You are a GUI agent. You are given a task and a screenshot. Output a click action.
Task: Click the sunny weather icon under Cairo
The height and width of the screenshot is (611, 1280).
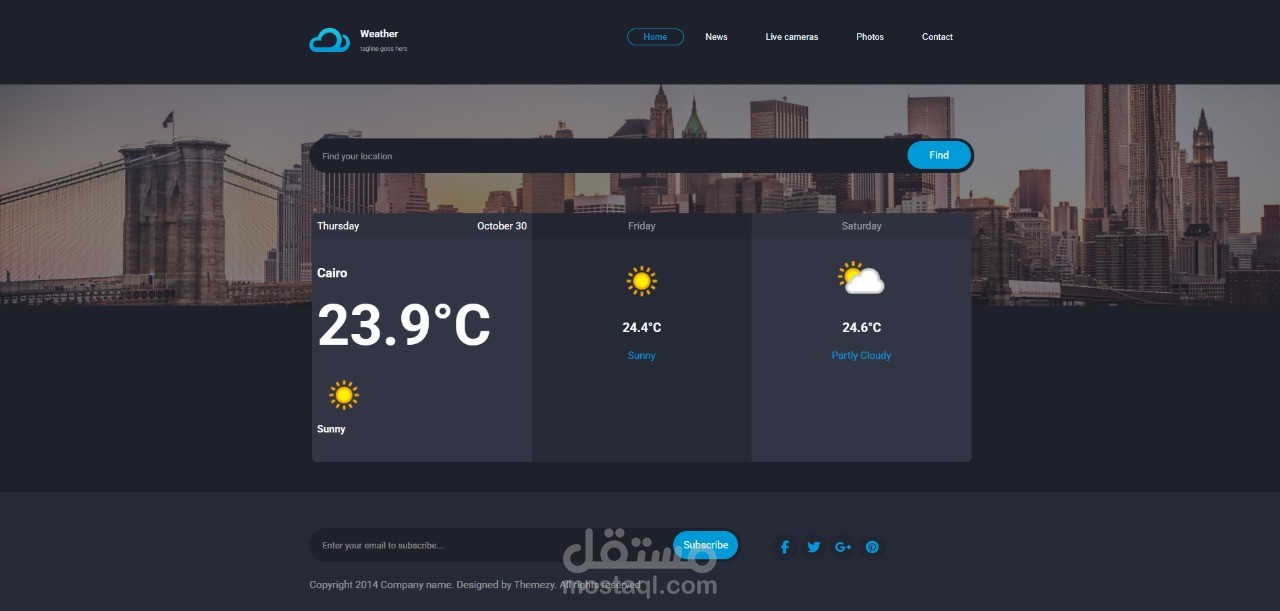tap(343, 394)
